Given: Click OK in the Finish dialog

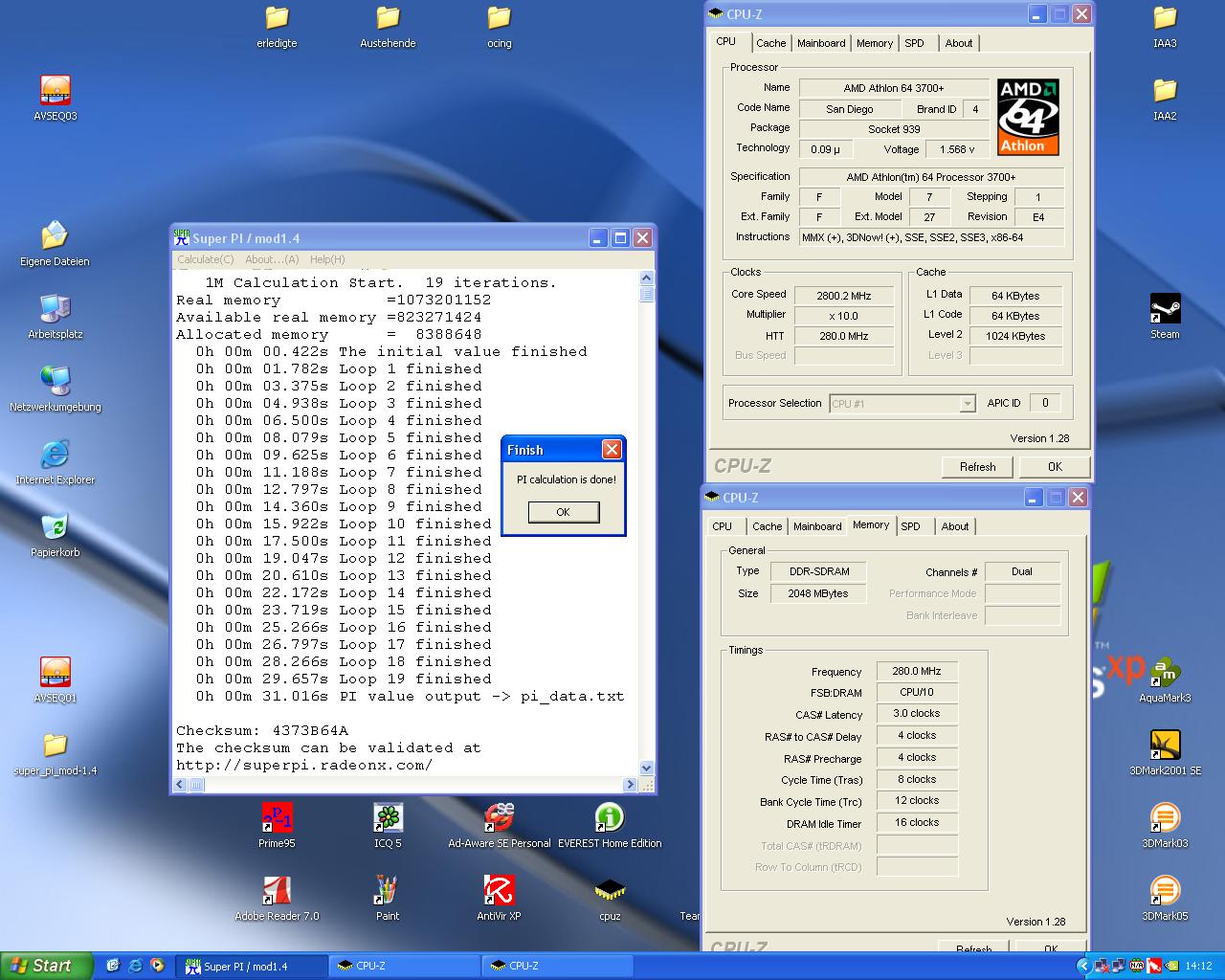Looking at the screenshot, I should tap(564, 512).
